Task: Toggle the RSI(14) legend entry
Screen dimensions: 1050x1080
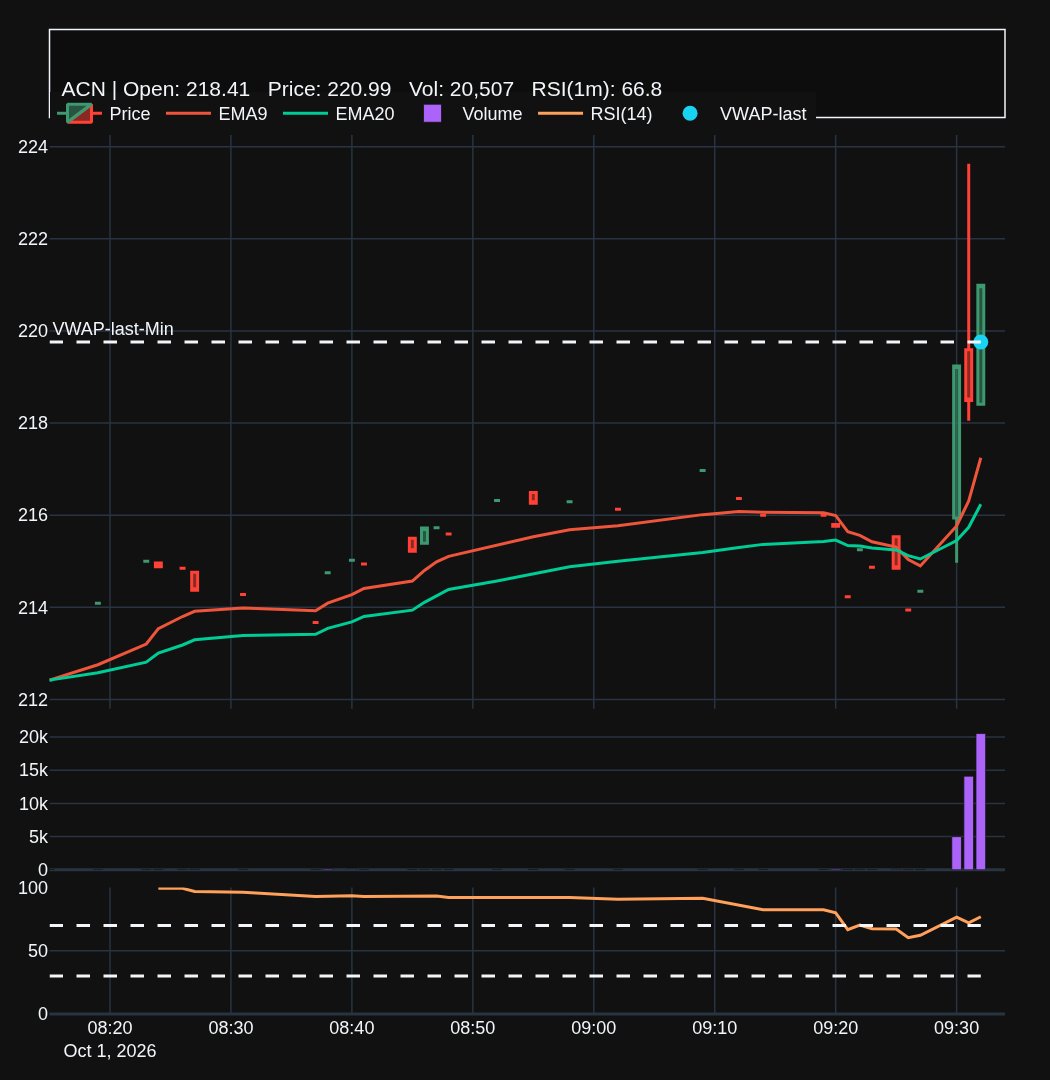Action: (x=595, y=114)
